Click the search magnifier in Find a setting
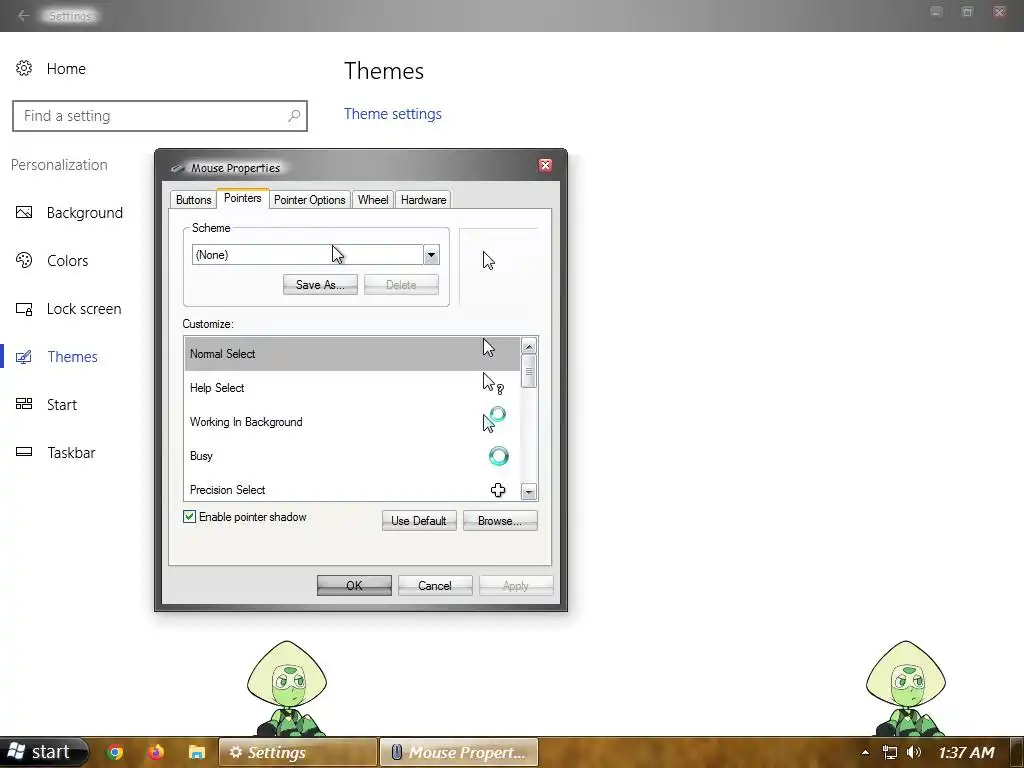Viewport: 1024px width, 768px height. 294,116
